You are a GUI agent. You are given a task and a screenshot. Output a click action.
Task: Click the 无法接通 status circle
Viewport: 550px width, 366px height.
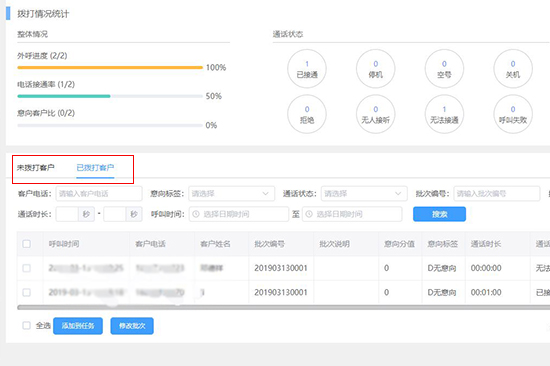pyautogui.click(x=444, y=114)
